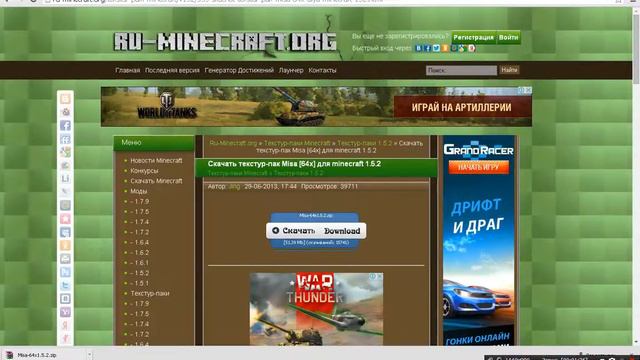640x360 pixels.
Task: Open Текстур-паки in the side menu
Action: pyautogui.click(x=150, y=293)
